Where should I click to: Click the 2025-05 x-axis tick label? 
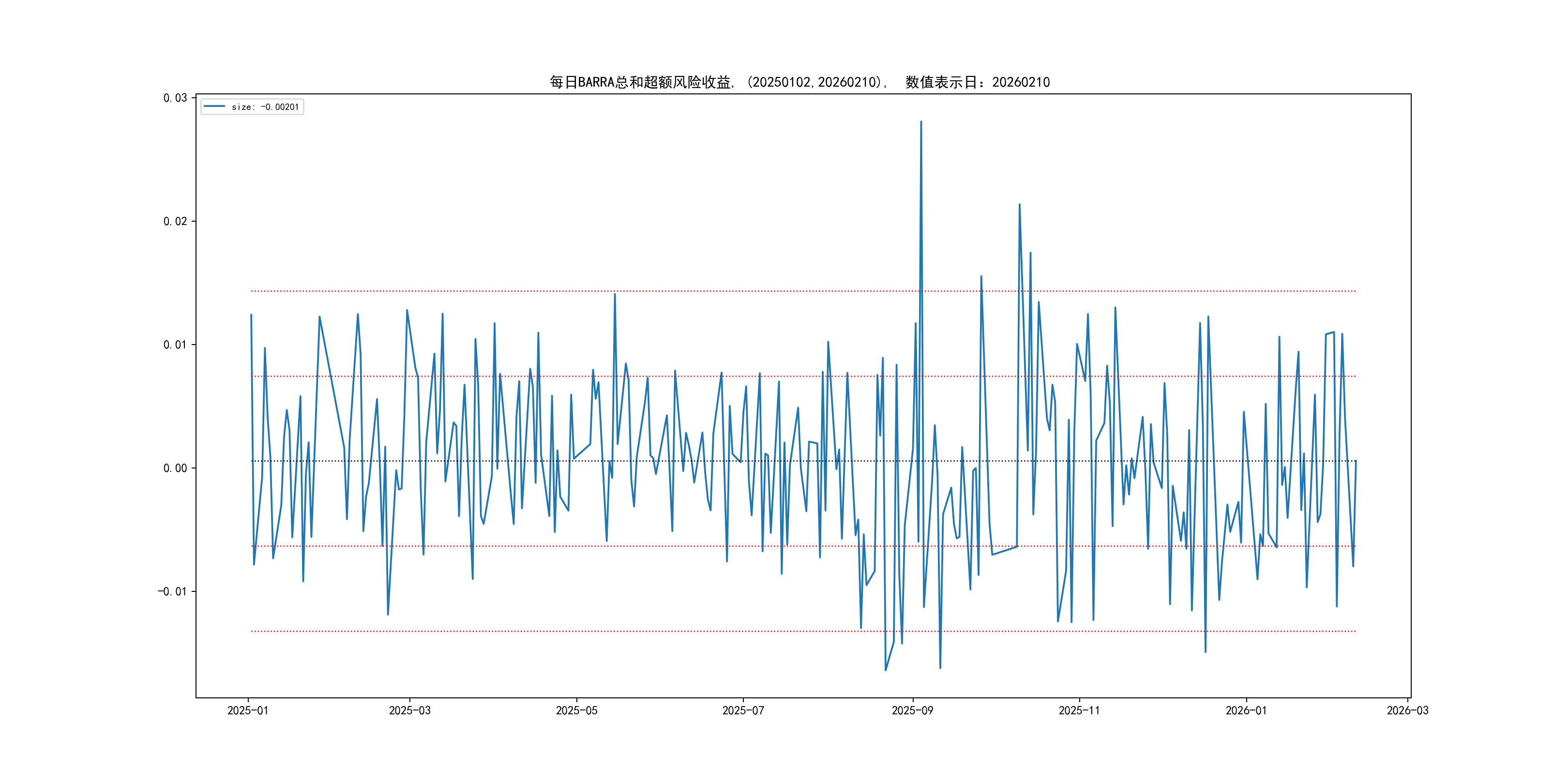tap(576, 710)
